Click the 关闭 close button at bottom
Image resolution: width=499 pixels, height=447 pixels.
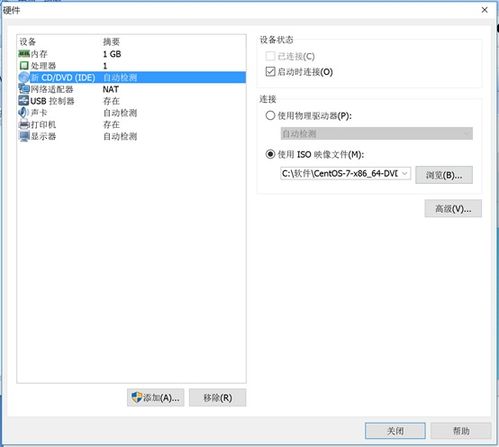(x=395, y=431)
